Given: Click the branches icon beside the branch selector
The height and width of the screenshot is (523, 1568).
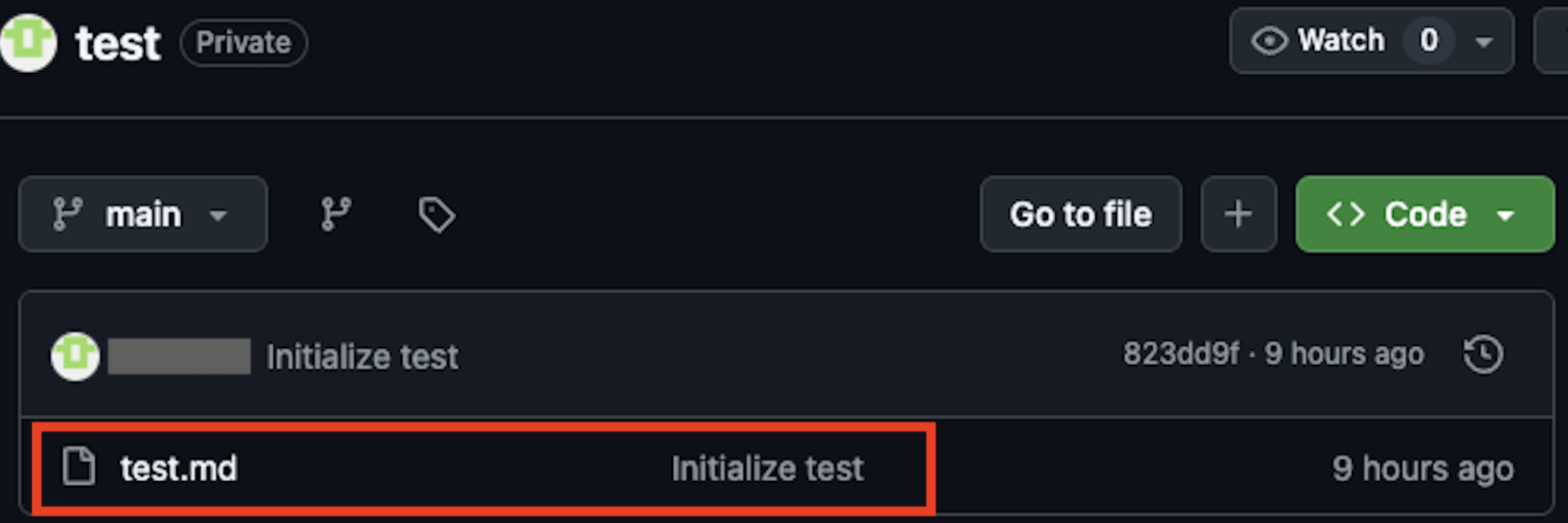Looking at the screenshot, I should 335,214.
